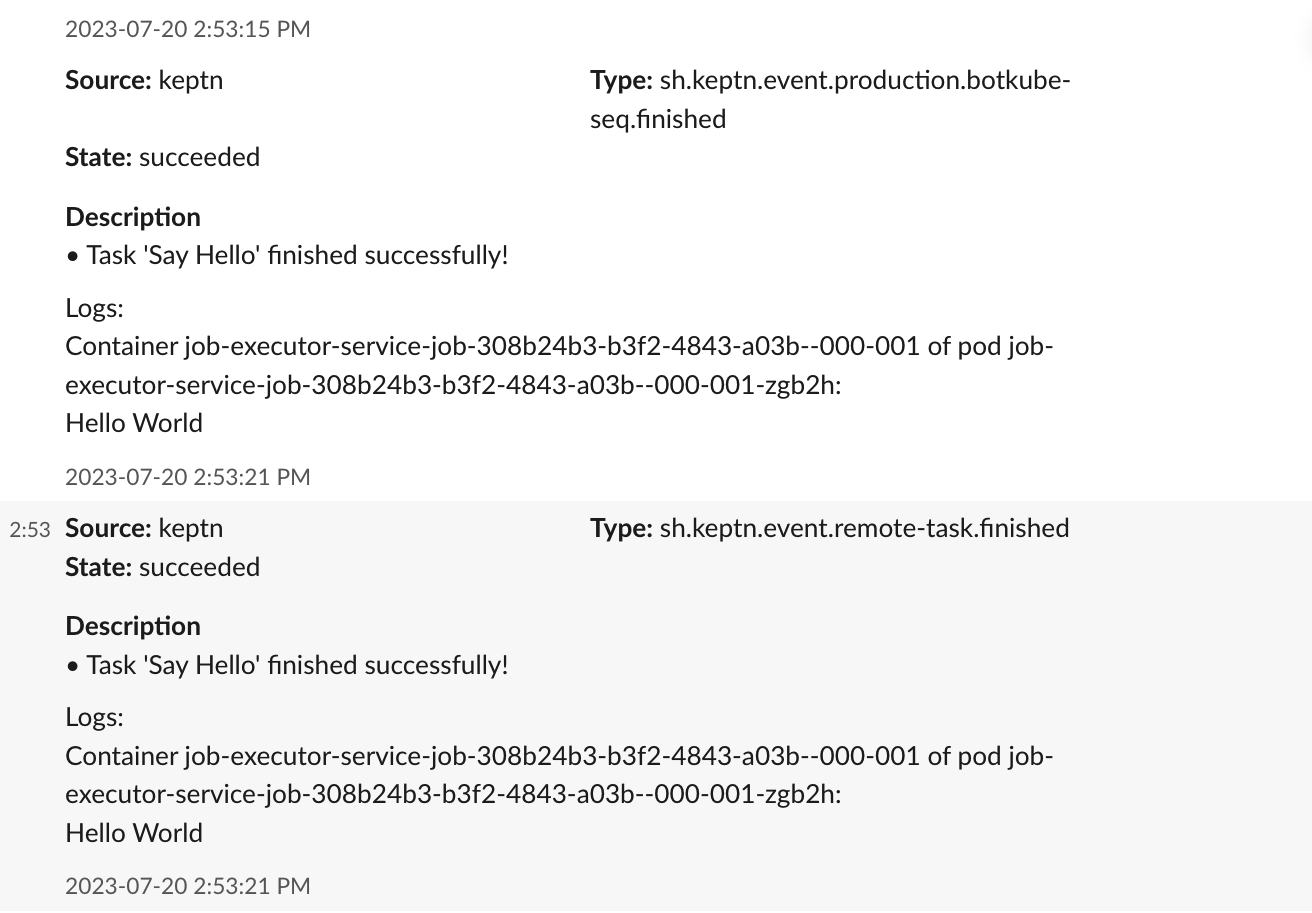Click "State: succeeded" in the highlighted remote-task message
Screen dimensions: 1312x913
(162, 567)
